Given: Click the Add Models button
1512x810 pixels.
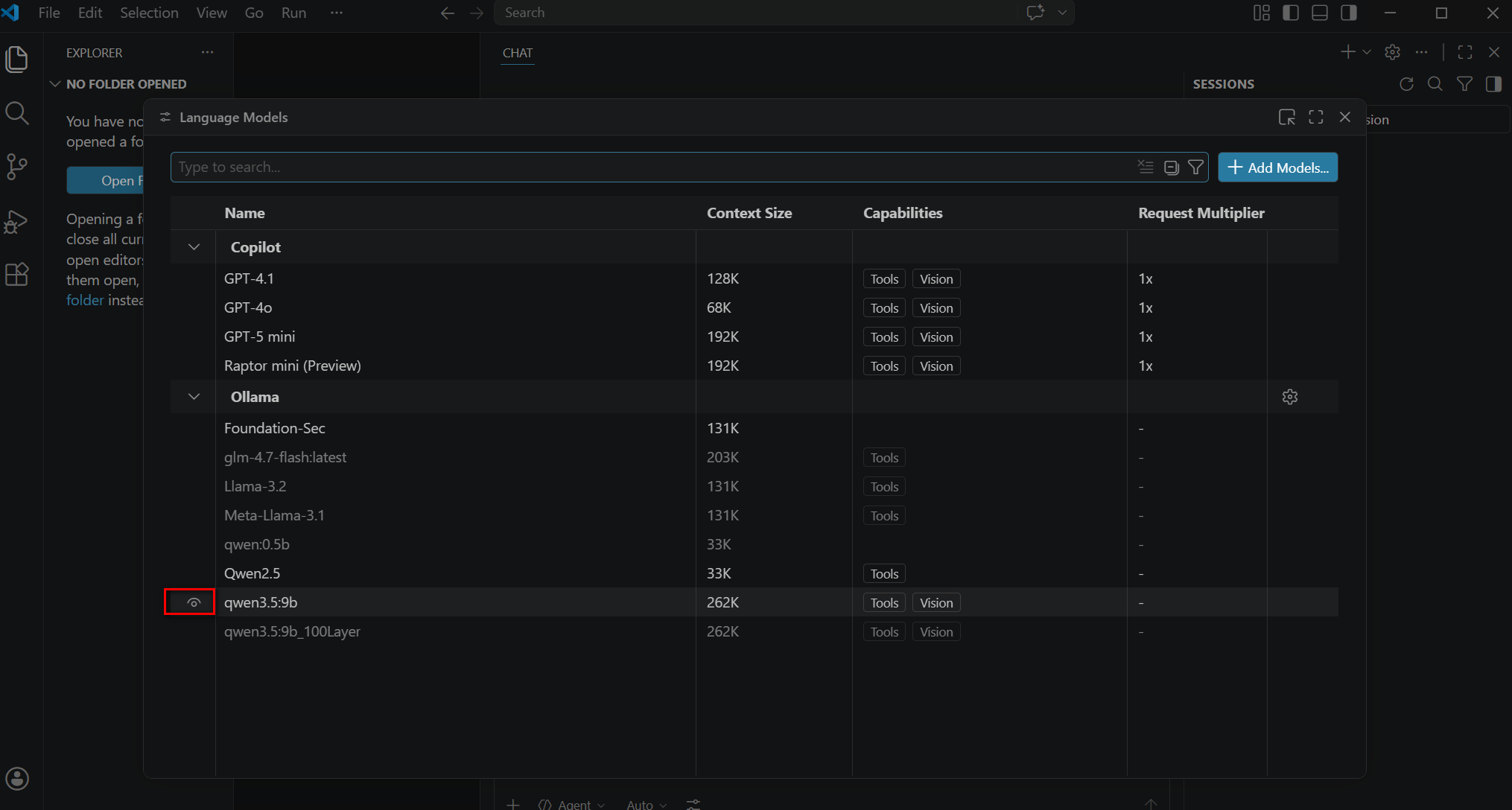Looking at the screenshot, I should [1277, 168].
